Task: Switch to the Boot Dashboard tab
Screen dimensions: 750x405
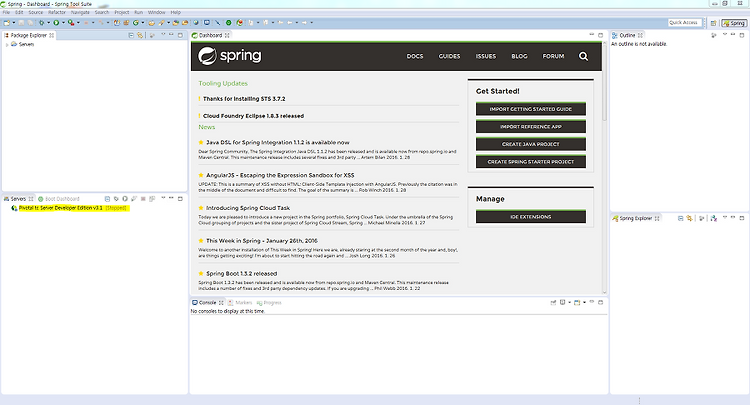Action: click(59, 199)
